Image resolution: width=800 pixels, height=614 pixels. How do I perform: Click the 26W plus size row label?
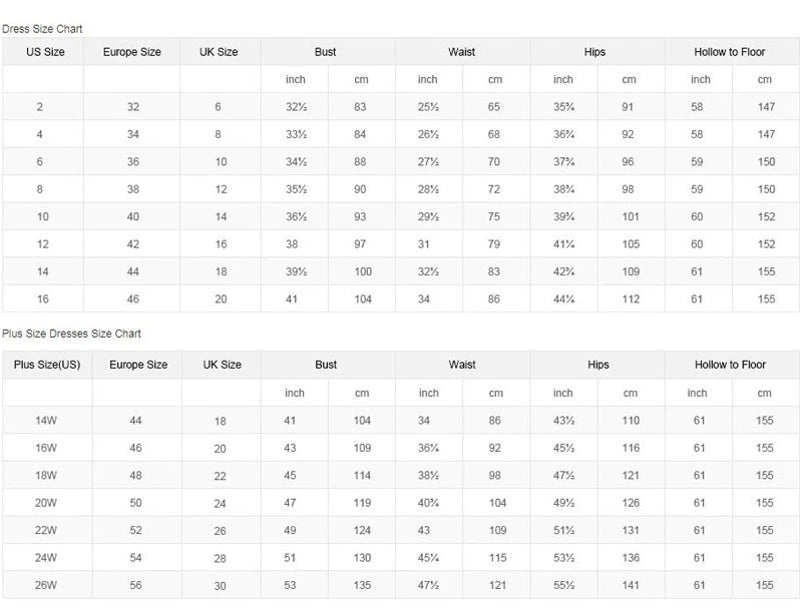coord(46,585)
